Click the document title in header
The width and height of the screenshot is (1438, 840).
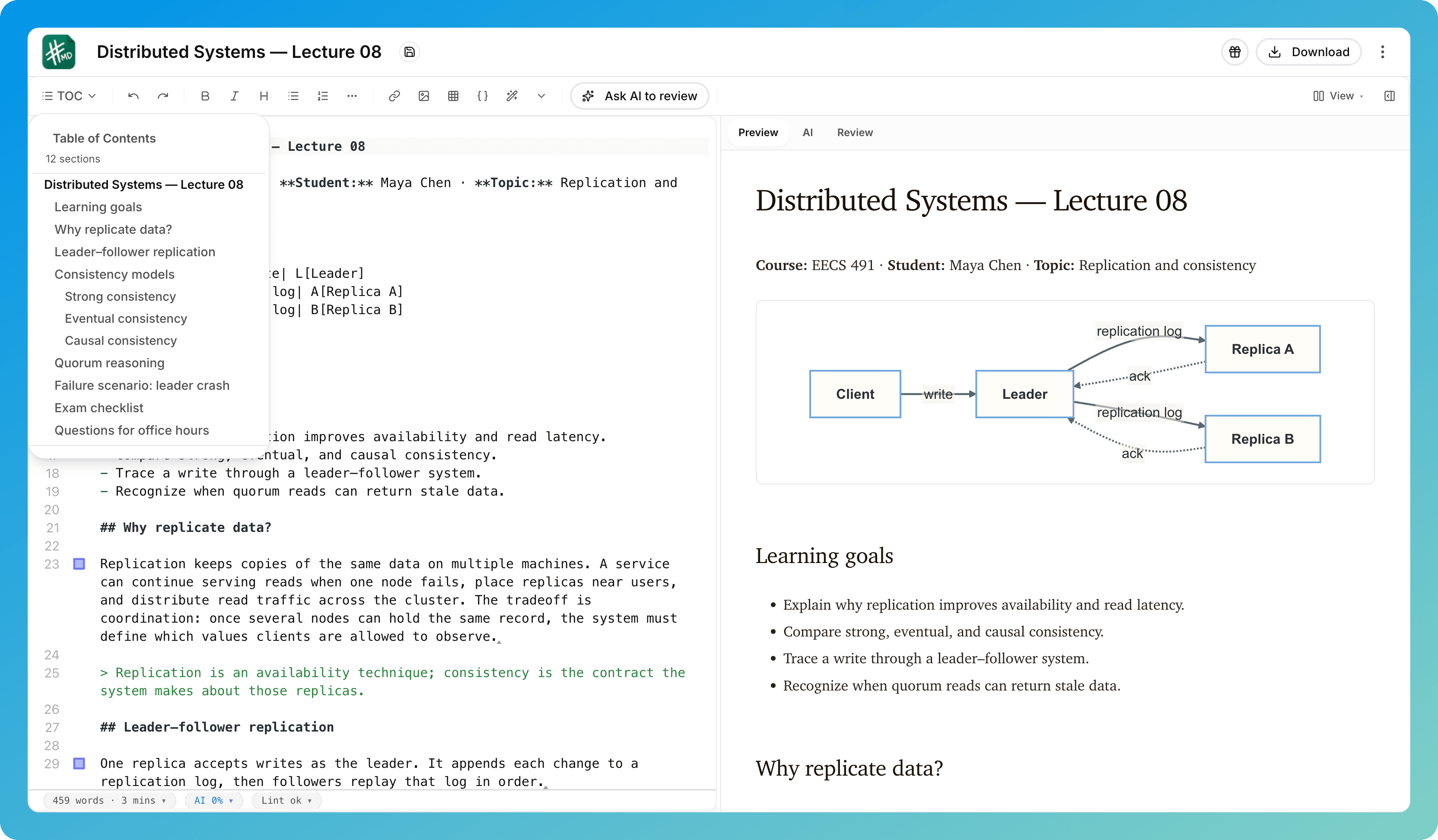[239, 52]
